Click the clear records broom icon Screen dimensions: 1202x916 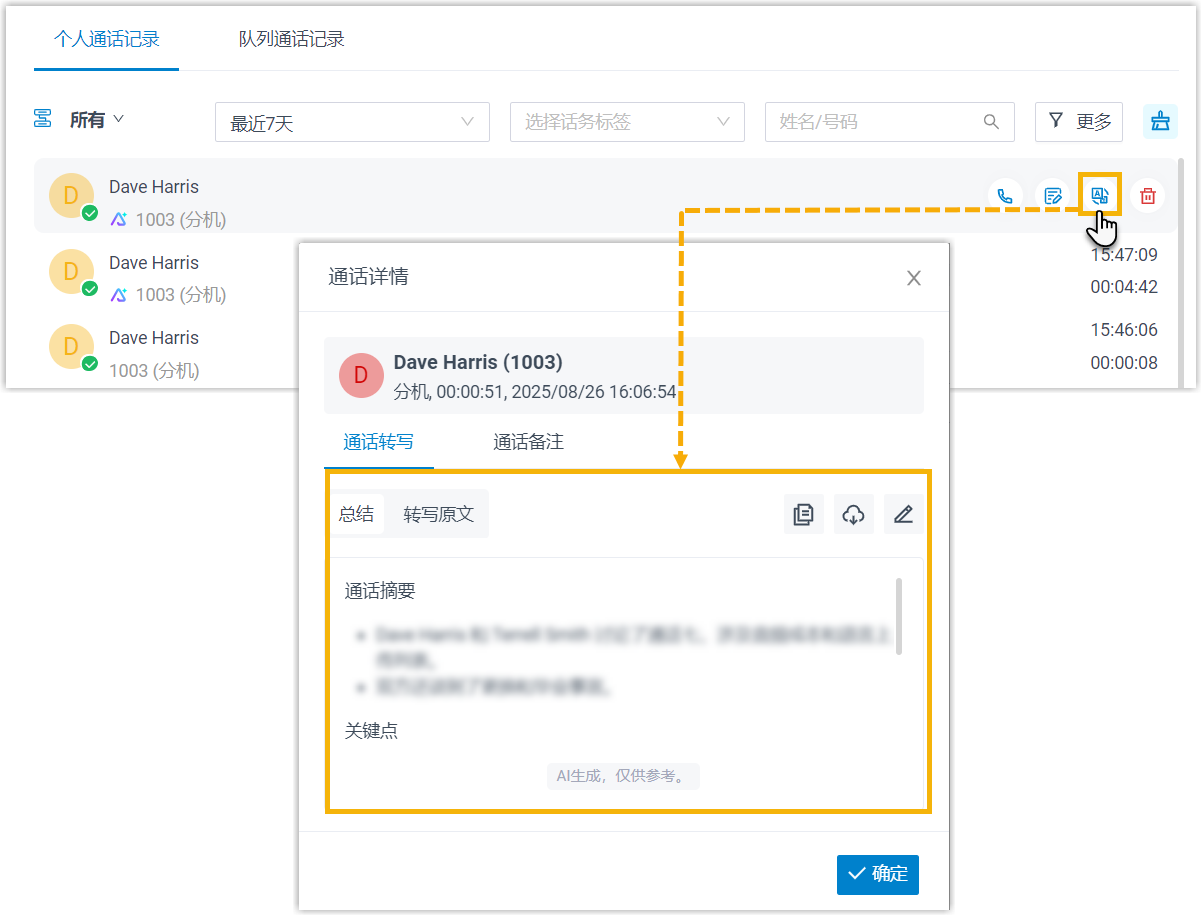[x=1160, y=122]
